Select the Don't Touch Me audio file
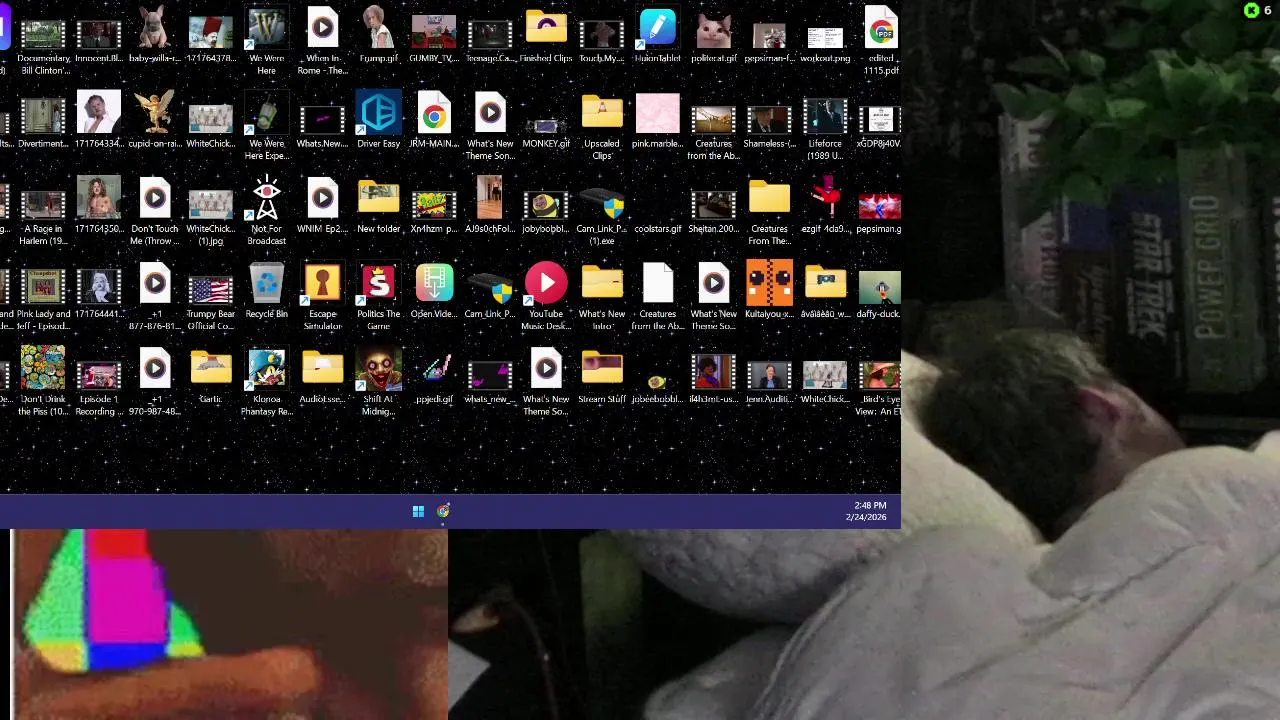This screenshot has width=1280, height=720. point(155,213)
